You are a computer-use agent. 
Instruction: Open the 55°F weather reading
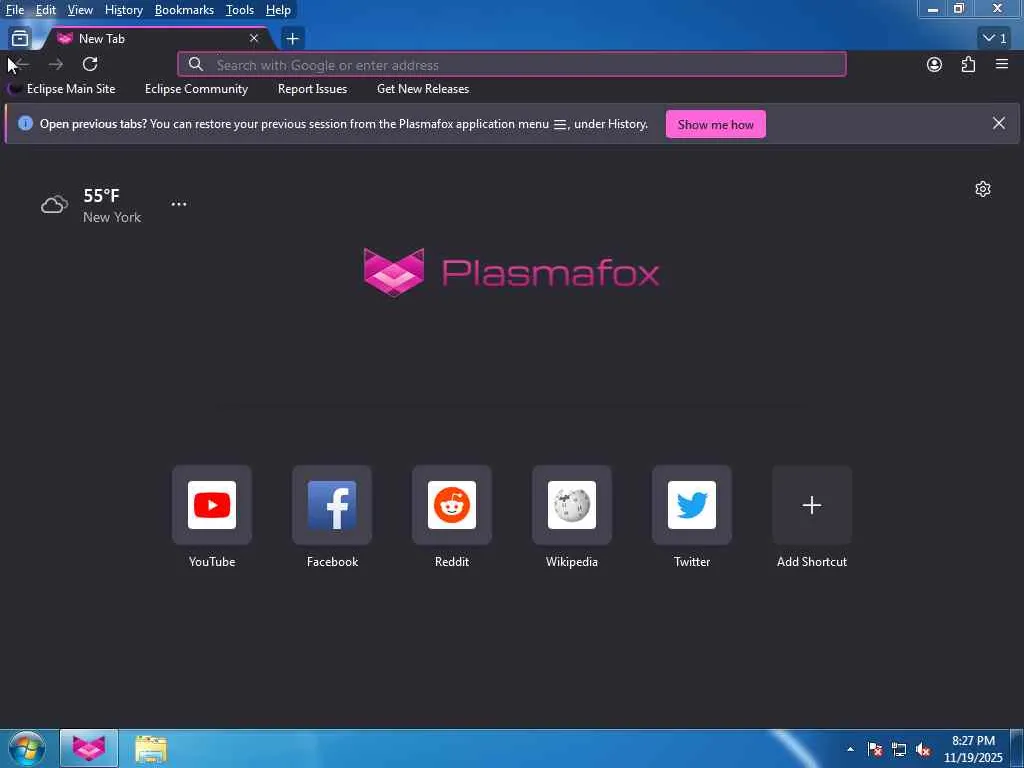point(101,195)
